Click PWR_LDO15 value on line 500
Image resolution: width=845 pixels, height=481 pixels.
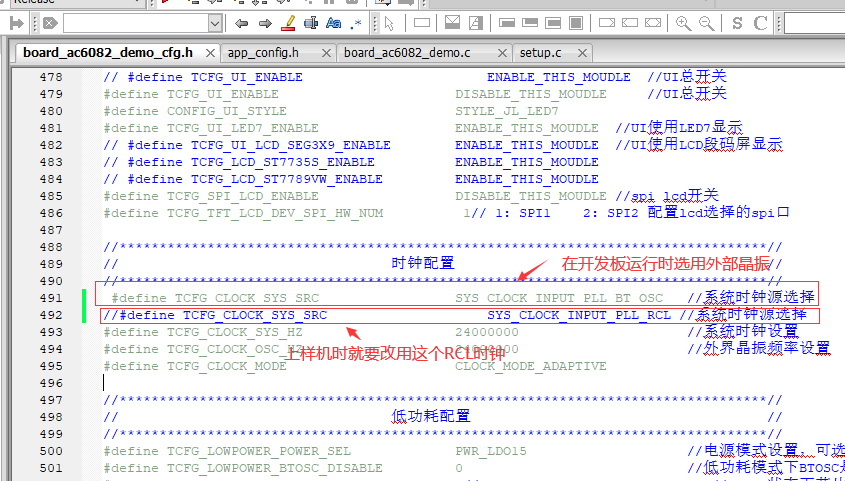tap(490, 451)
